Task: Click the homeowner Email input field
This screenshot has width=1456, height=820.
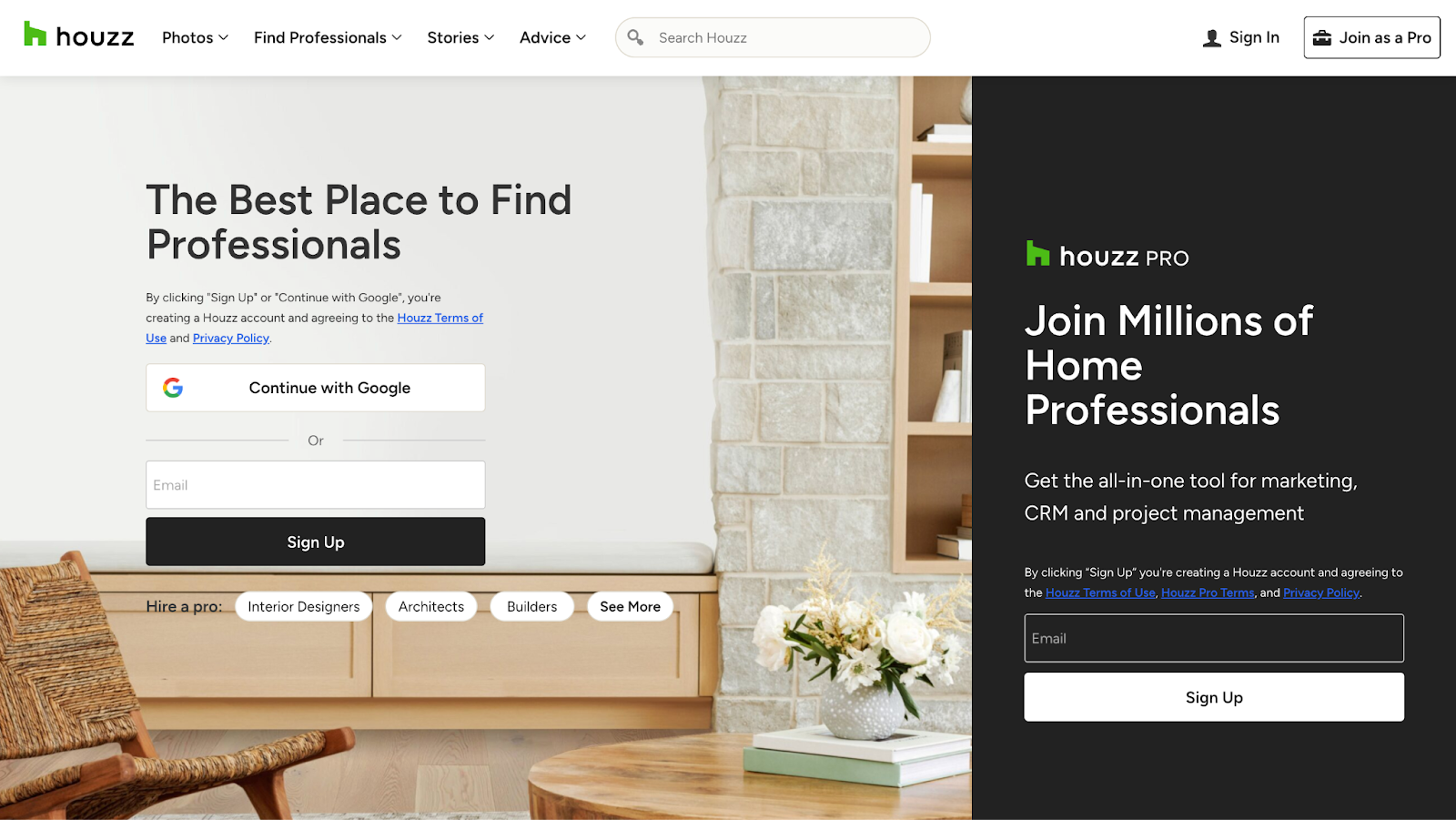Action: pyautogui.click(x=316, y=485)
